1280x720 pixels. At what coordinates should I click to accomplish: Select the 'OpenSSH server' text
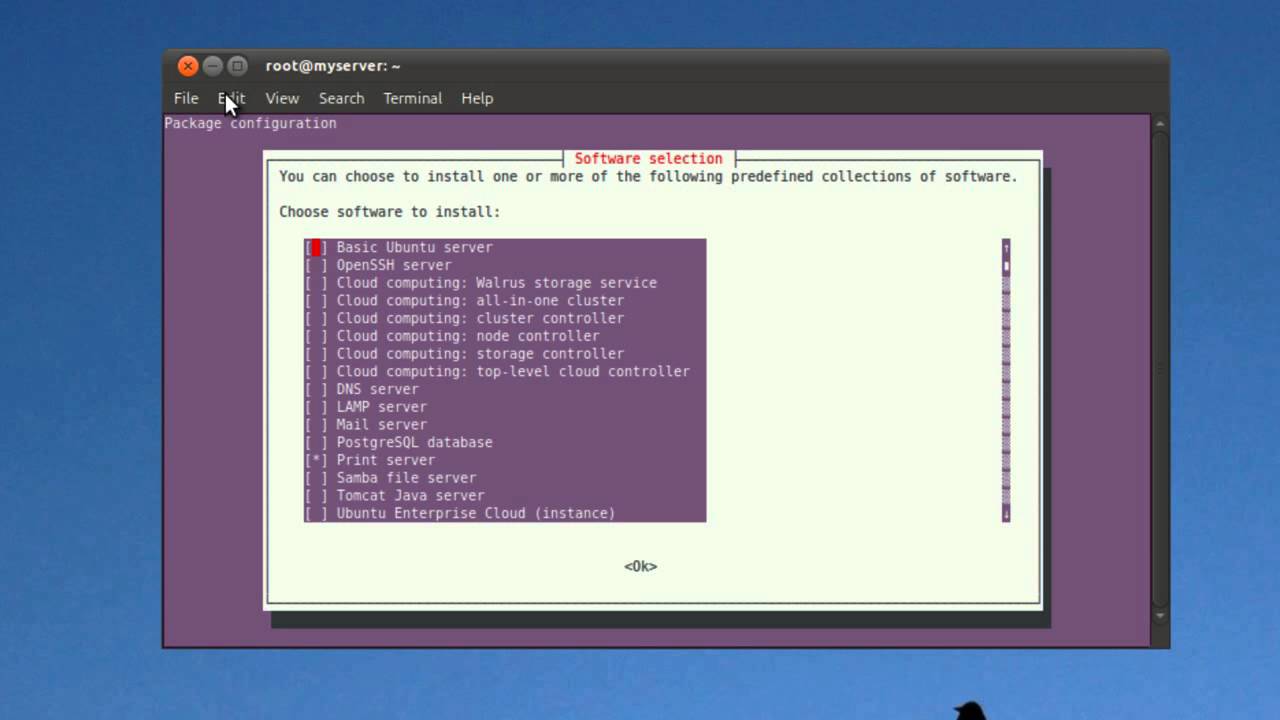click(394, 265)
